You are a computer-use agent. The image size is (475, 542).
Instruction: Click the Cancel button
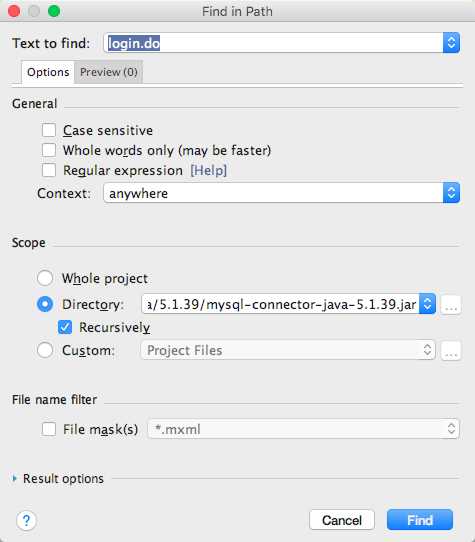pos(342,520)
